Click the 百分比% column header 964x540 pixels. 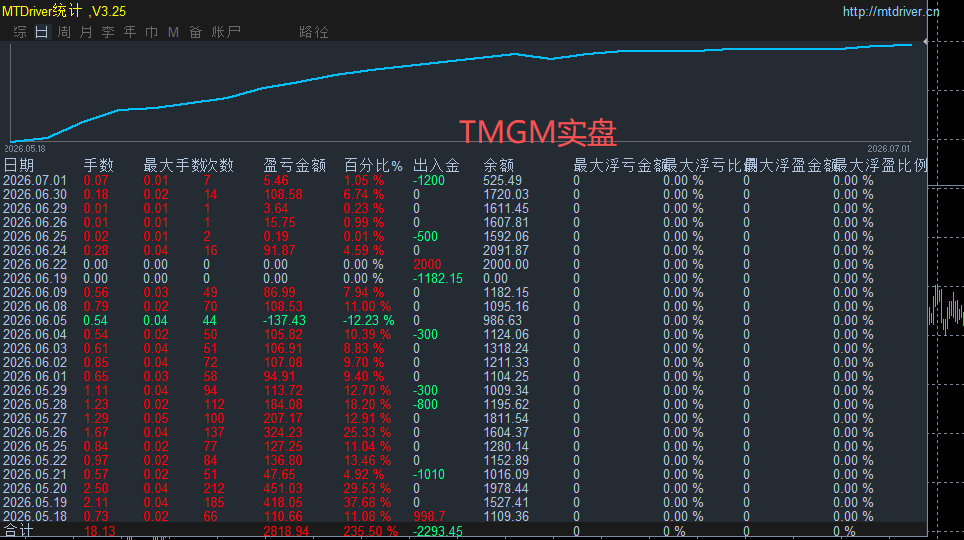coord(373,165)
